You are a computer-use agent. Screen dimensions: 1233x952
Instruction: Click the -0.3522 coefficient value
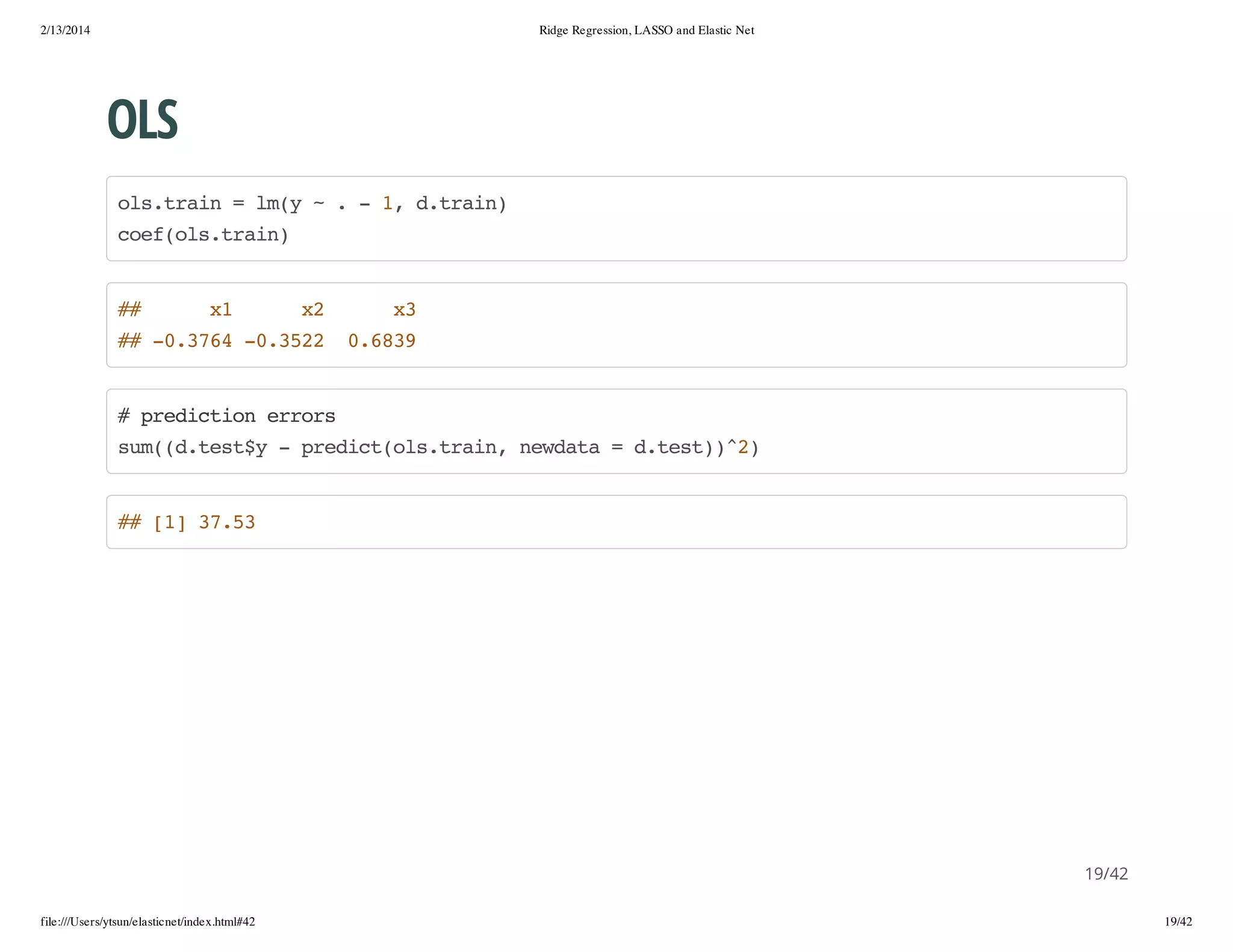[284, 341]
